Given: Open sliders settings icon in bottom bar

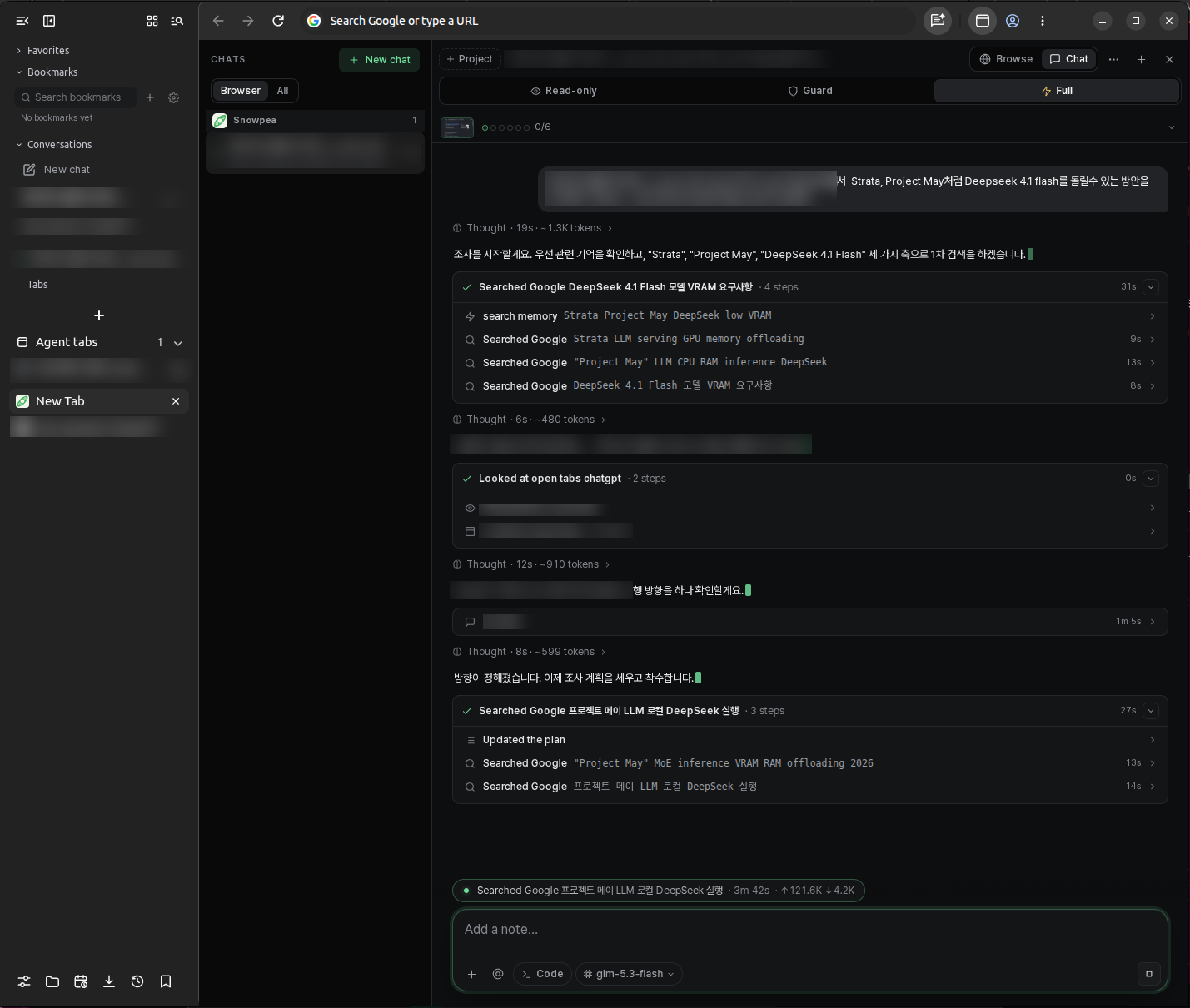Looking at the screenshot, I should coord(24,981).
